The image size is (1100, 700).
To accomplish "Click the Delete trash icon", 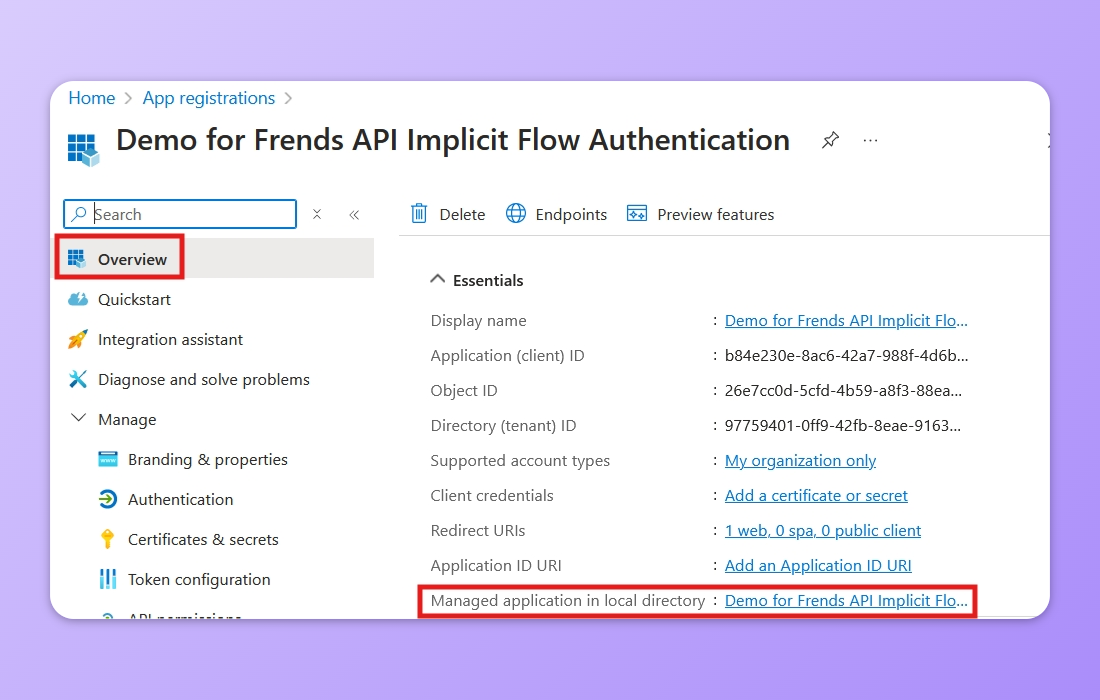I will tap(419, 213).
